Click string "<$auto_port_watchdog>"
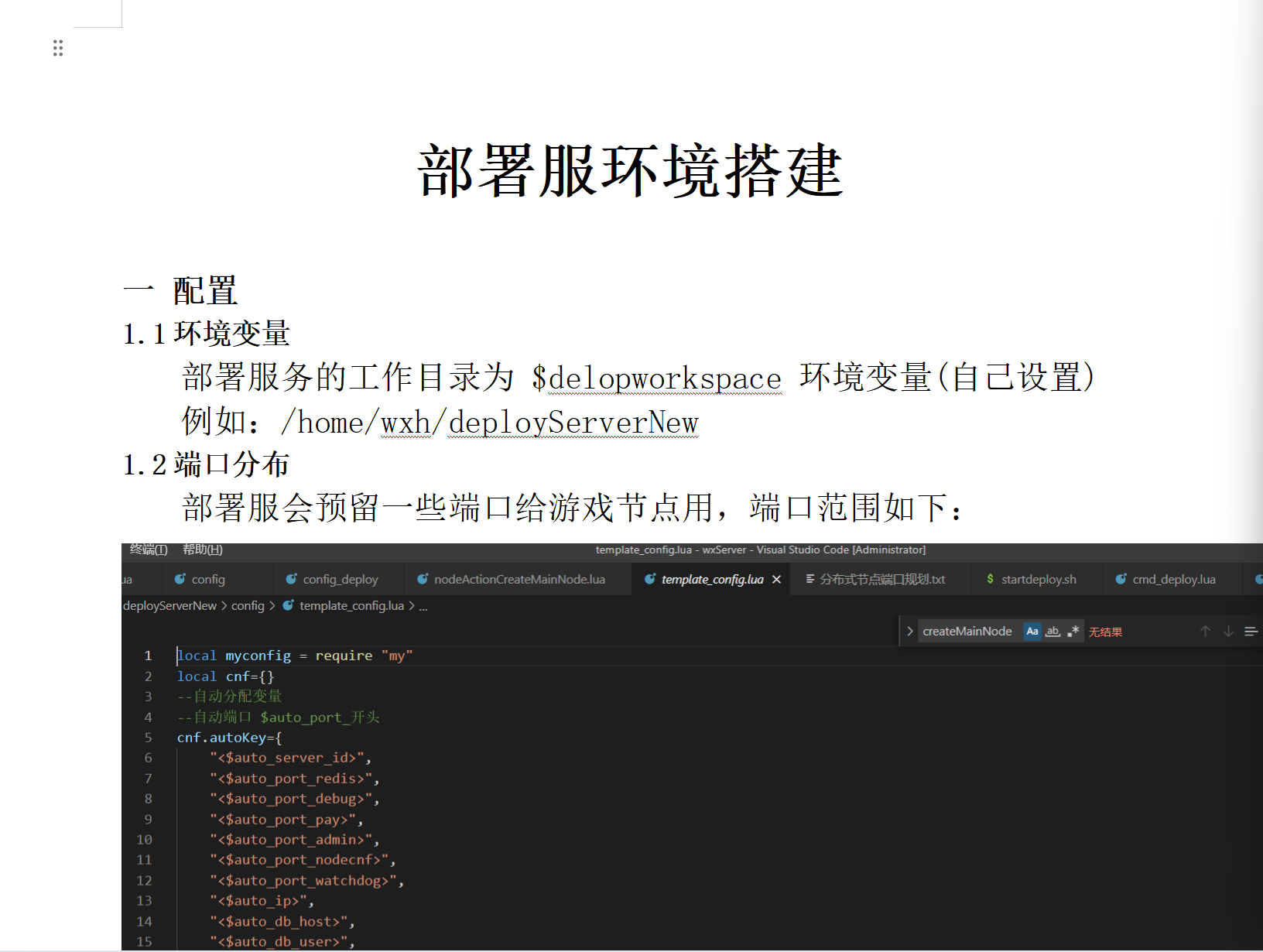The width and height of the screenshot is (1263, 952). pyautogui.click(x=303, y=881)
